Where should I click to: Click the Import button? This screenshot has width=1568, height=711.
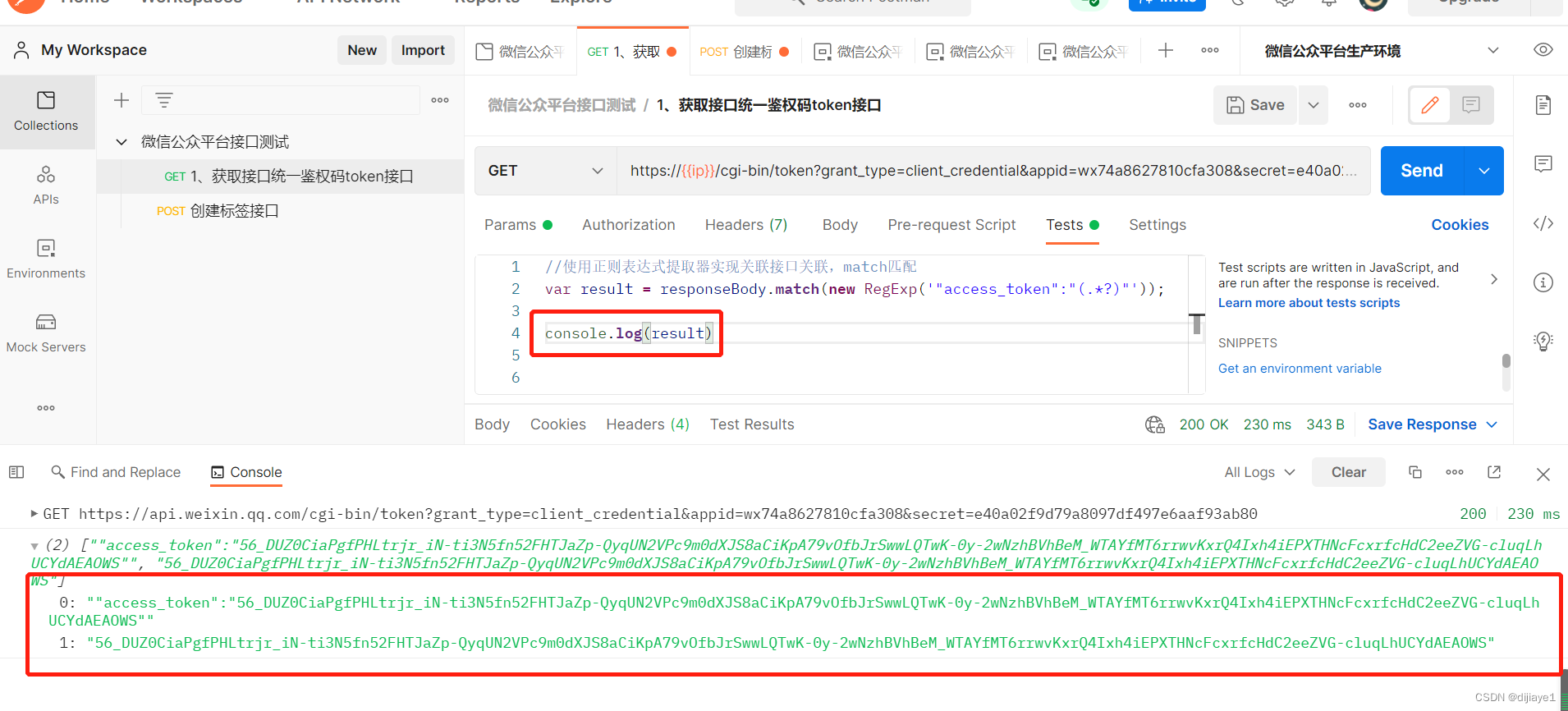(423, 50)
